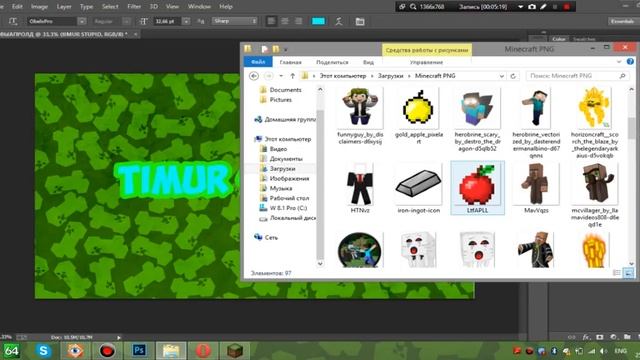Viewport: 640px width, 360px height.
Task: Open File Explorer from the taskbar
Action: click(171, 351)
